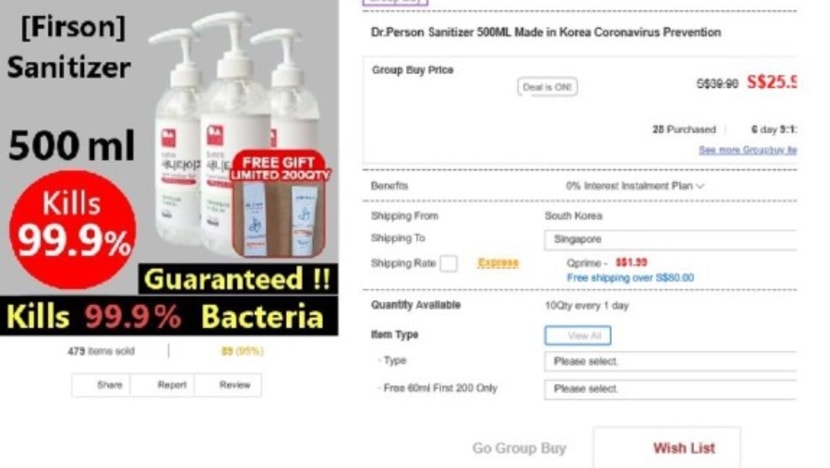Click the 'Deal is ON!' badge
The width and height of the screenshot is (830, 468).
click(547, 87)
